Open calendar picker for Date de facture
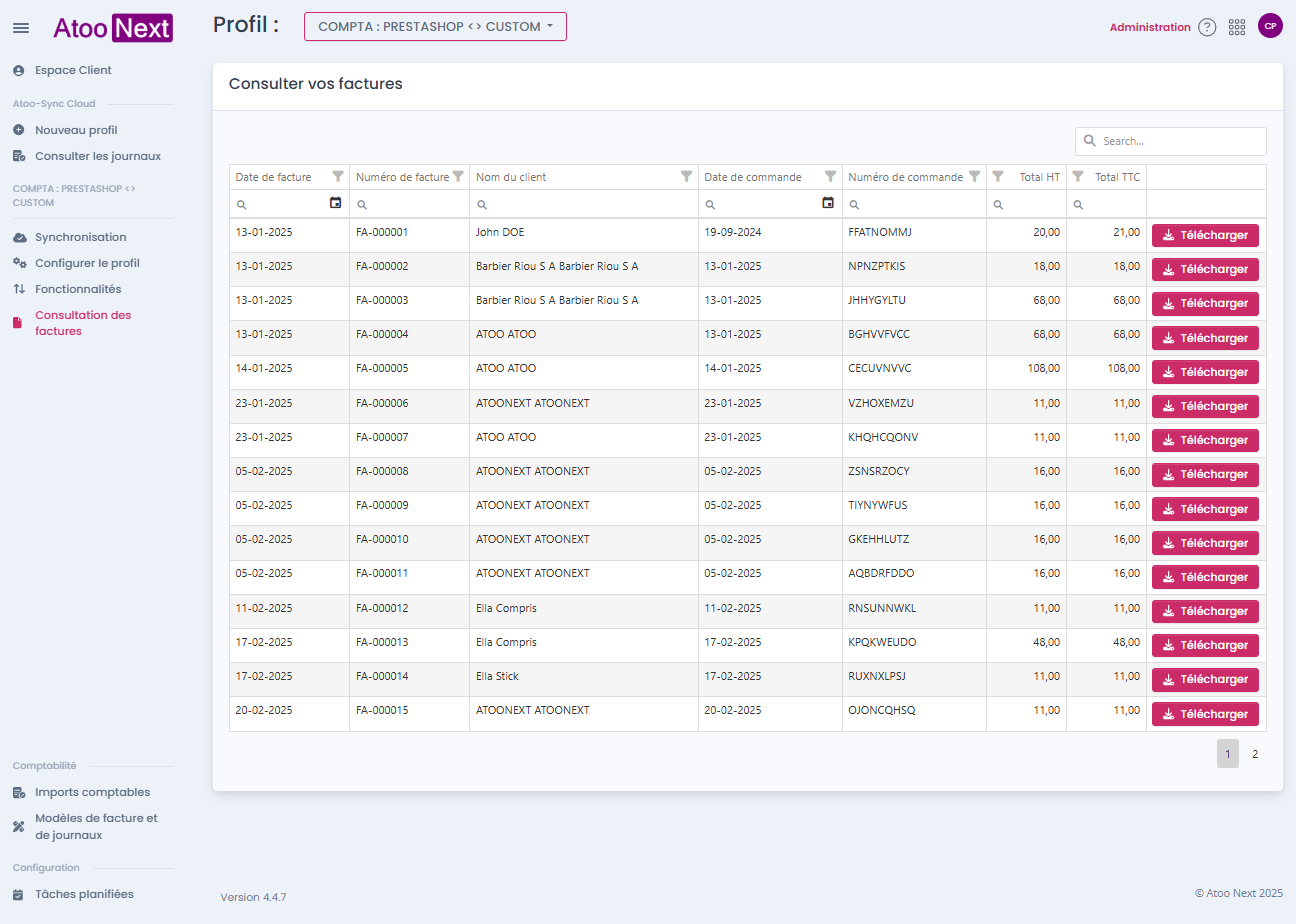 (x=335, y=203)
